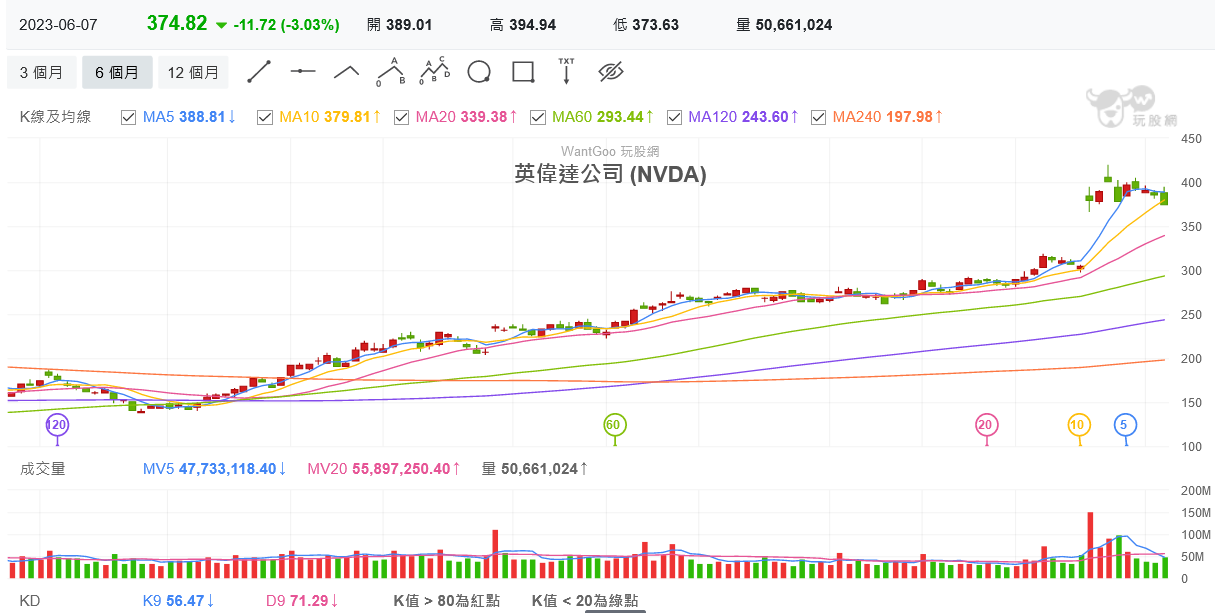Switch chart range to 12 個月

tap(193, 72)
